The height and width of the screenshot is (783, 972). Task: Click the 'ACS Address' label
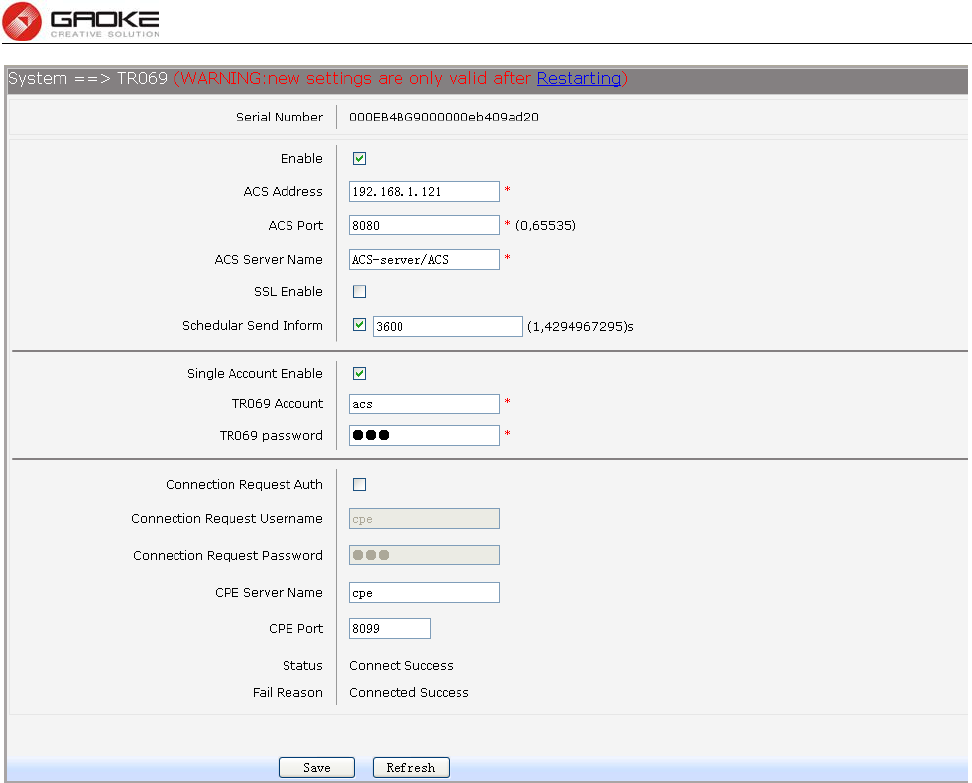[283, 192]
